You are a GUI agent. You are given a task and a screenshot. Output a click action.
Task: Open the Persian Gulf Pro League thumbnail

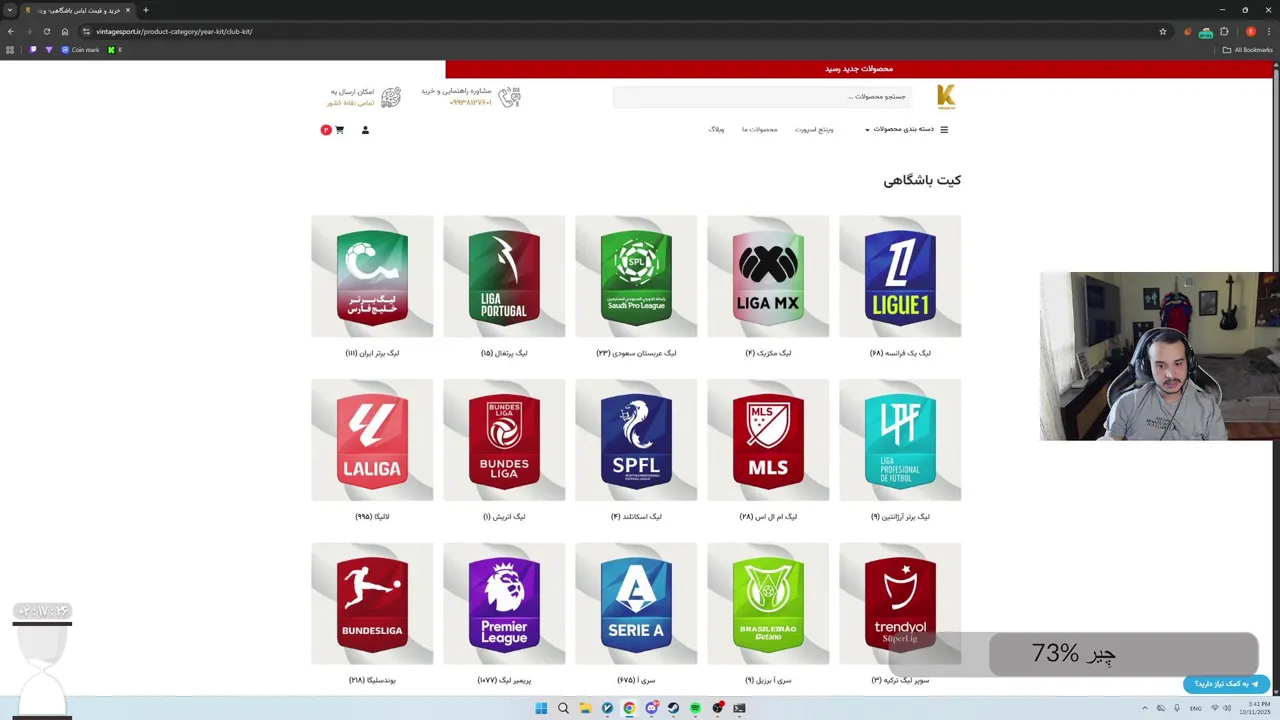(372, 276)
